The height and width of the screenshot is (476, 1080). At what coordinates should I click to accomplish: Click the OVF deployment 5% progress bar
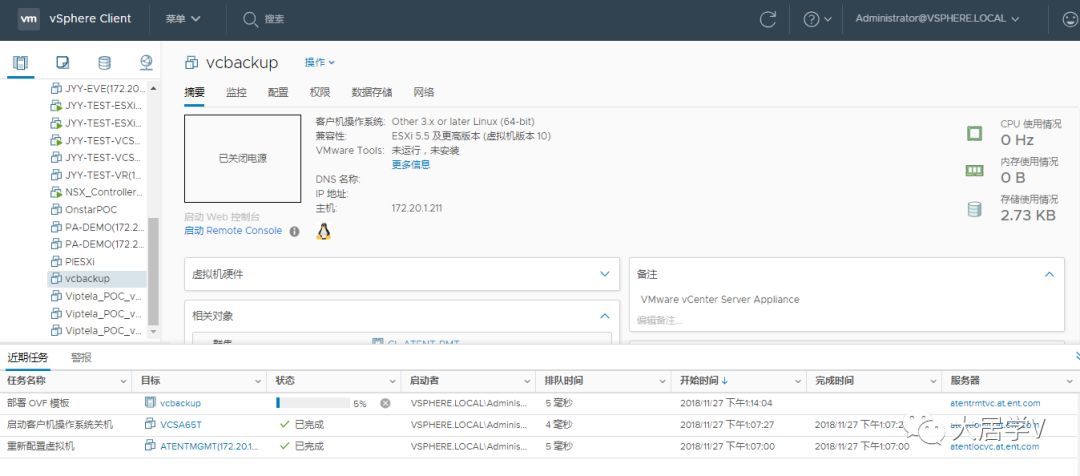[313, 403]
